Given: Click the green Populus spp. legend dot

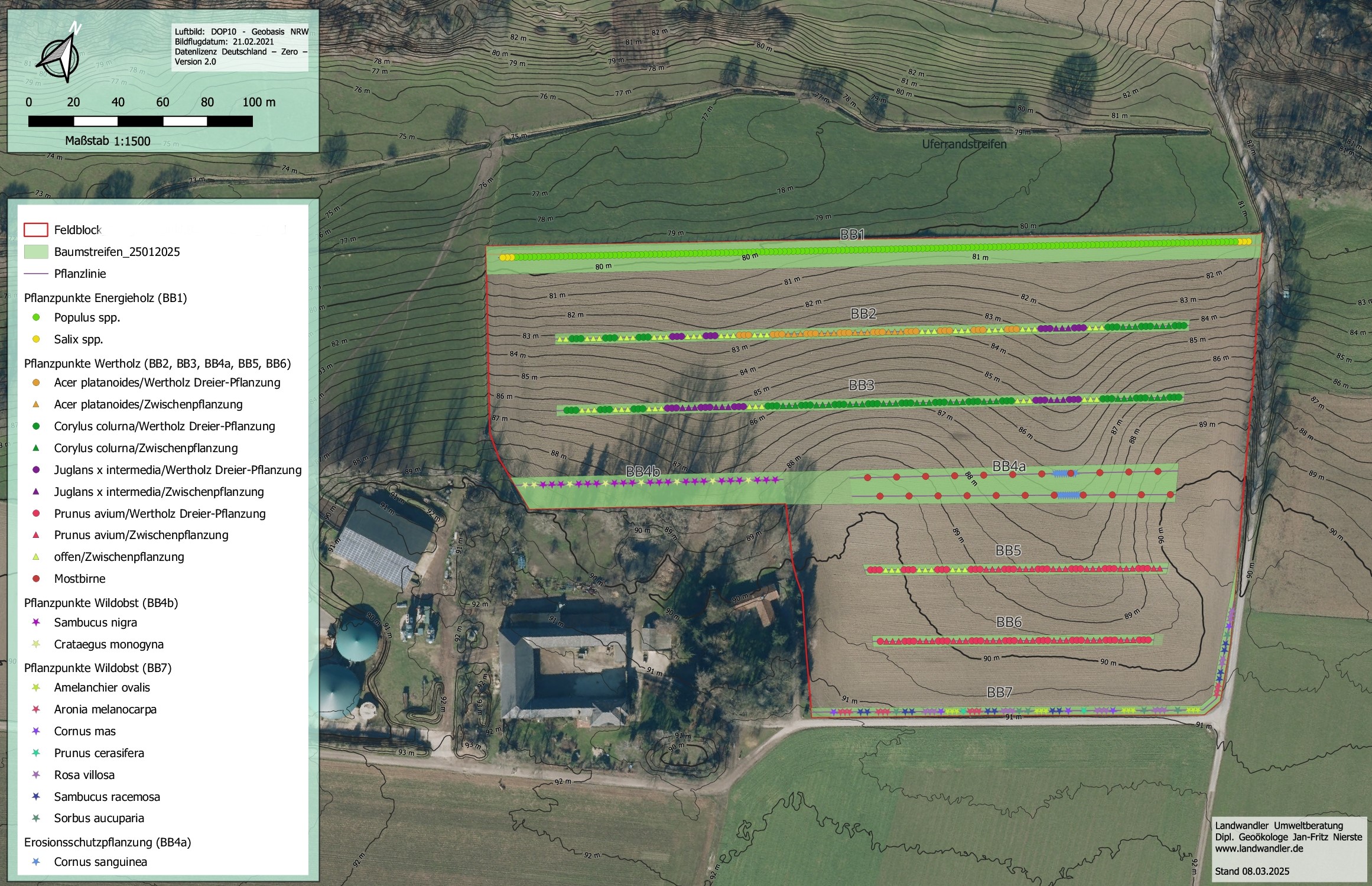Looking at the screenshot, I should (x=36, y=317).
